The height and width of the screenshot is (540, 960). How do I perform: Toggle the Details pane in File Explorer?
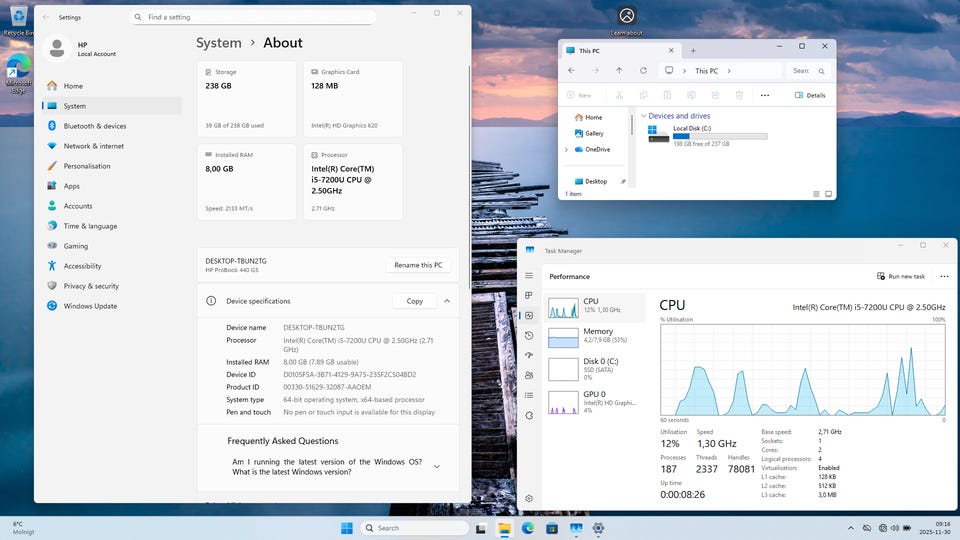pyautogui.click(x=810, y=95)
